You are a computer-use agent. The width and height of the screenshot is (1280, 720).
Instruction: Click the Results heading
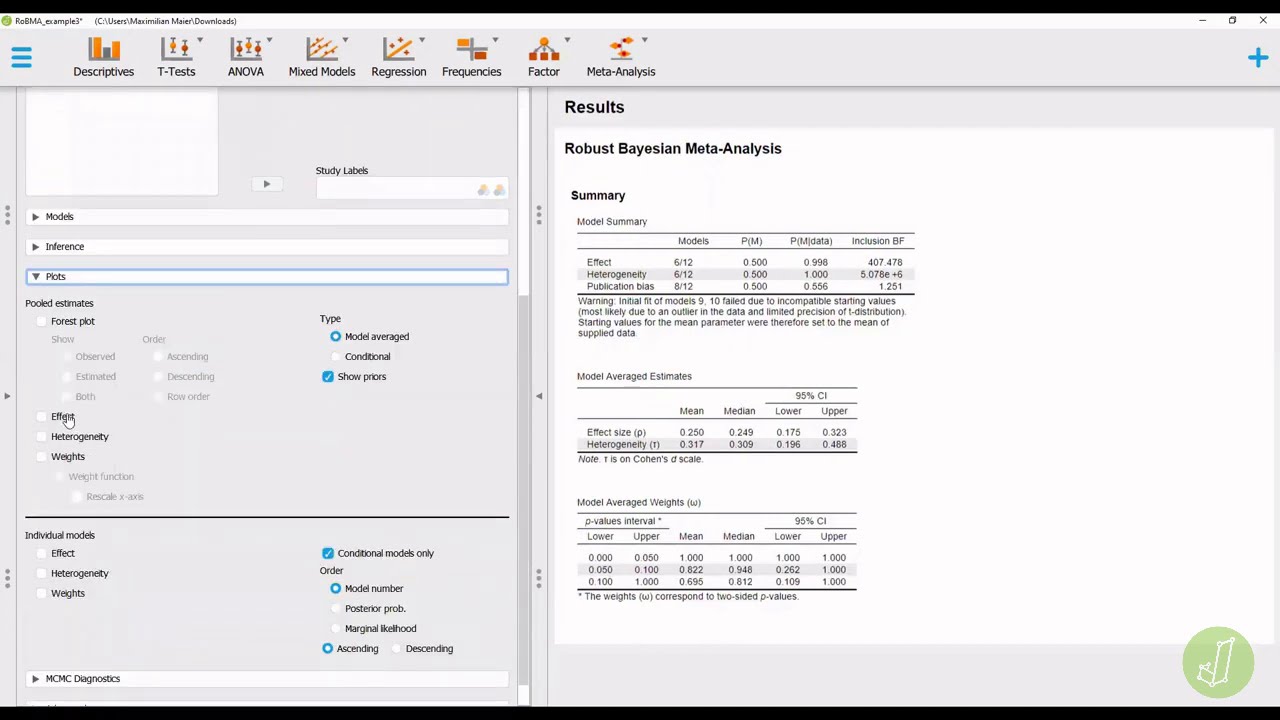tap(594, 107)
